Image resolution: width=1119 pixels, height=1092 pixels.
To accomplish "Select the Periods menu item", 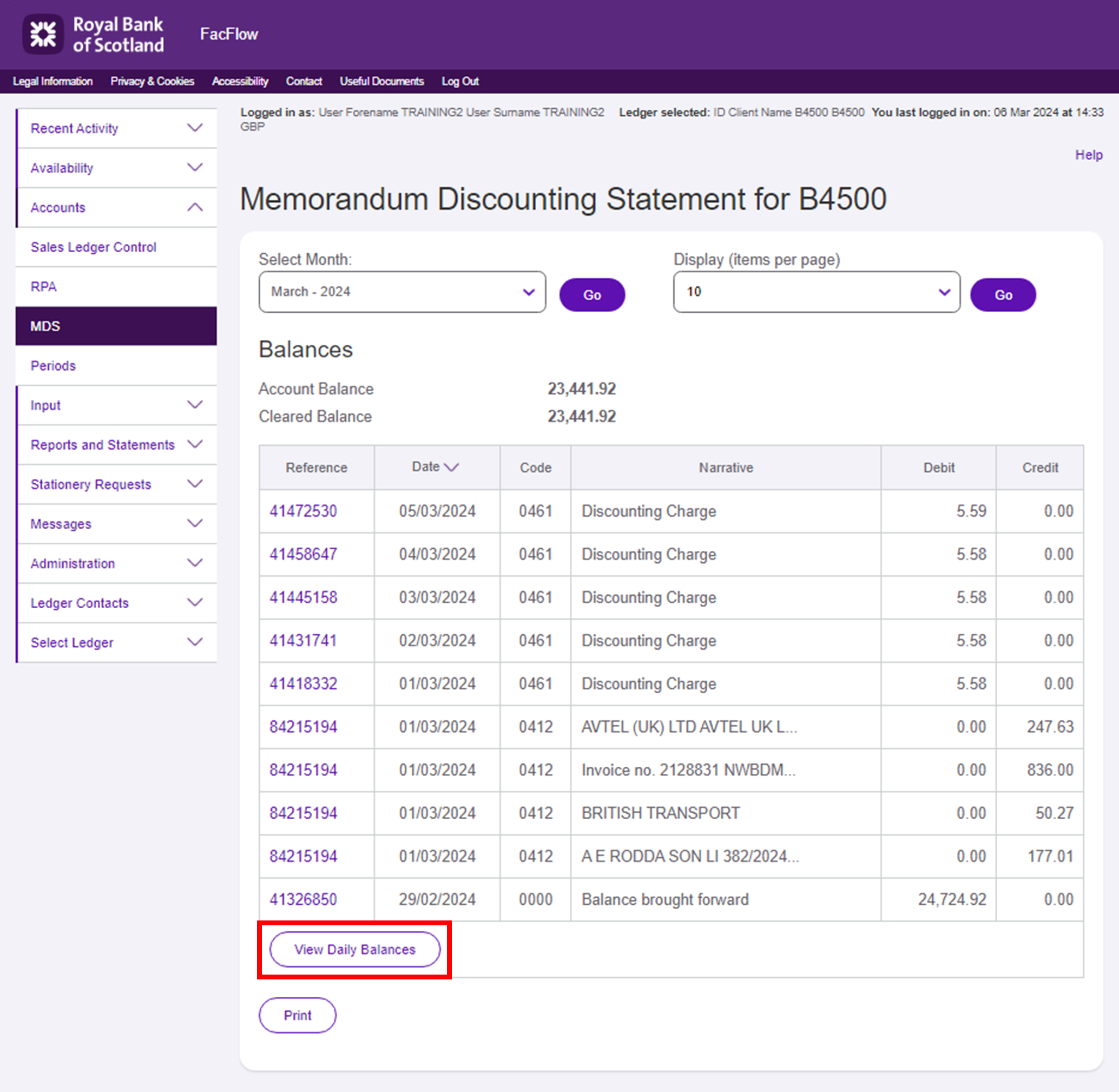I will click(x=54, y=366).
